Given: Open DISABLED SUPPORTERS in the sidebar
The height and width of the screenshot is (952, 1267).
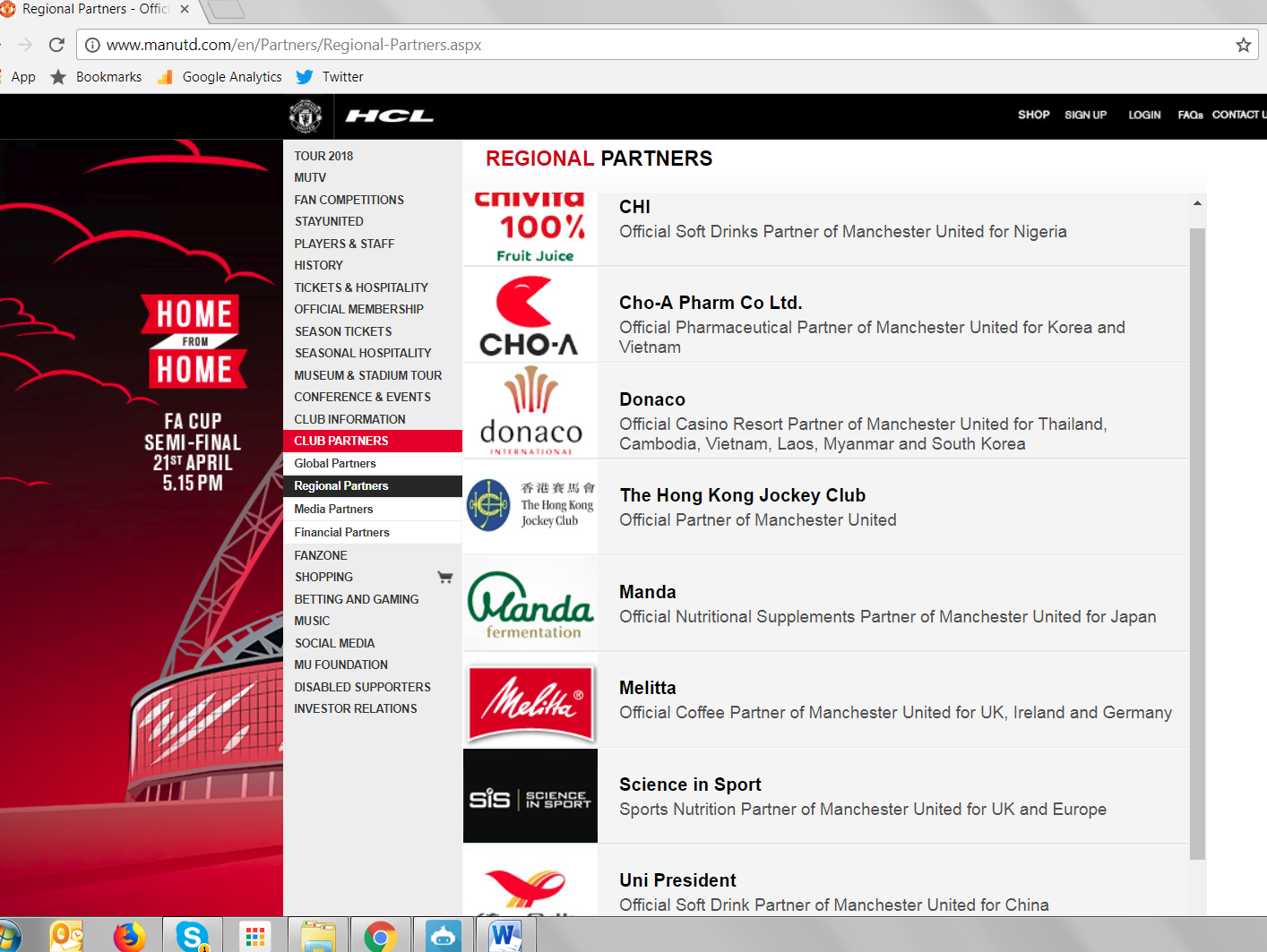Looking at the screenshot, I should (x=362, y=687).
